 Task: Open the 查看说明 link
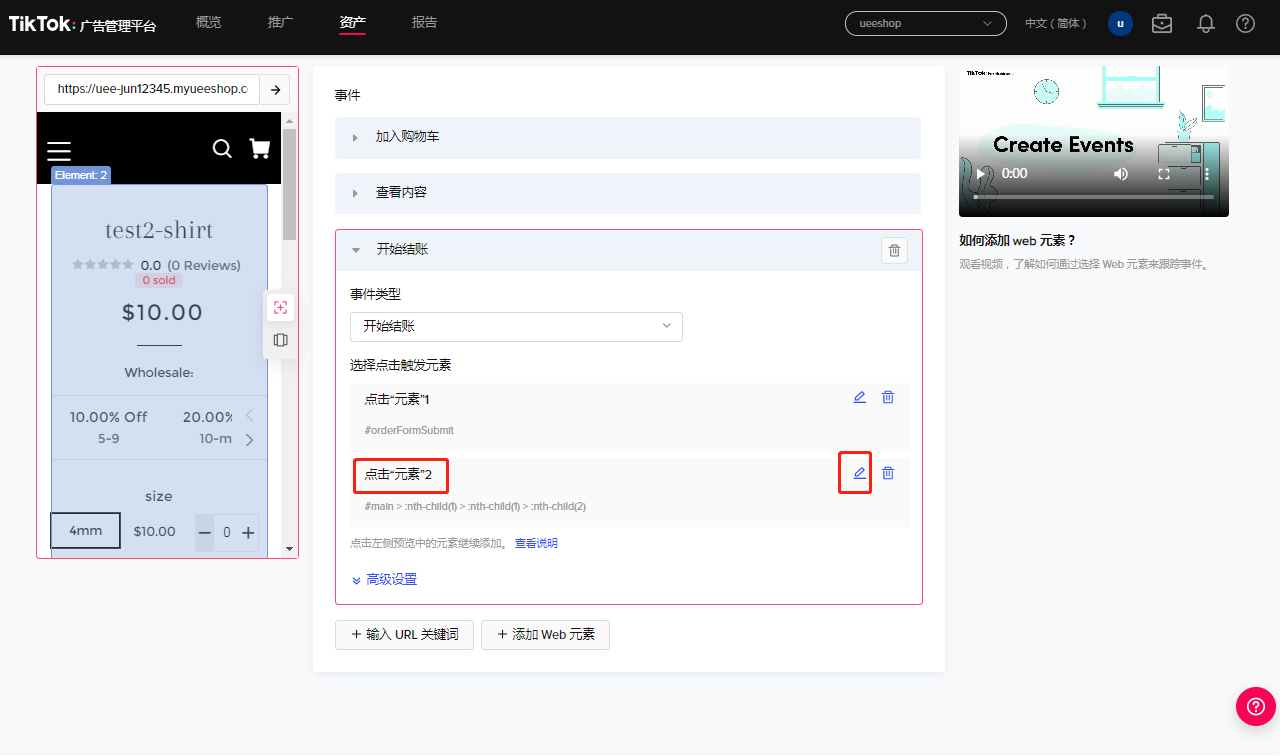pos(536,543)
